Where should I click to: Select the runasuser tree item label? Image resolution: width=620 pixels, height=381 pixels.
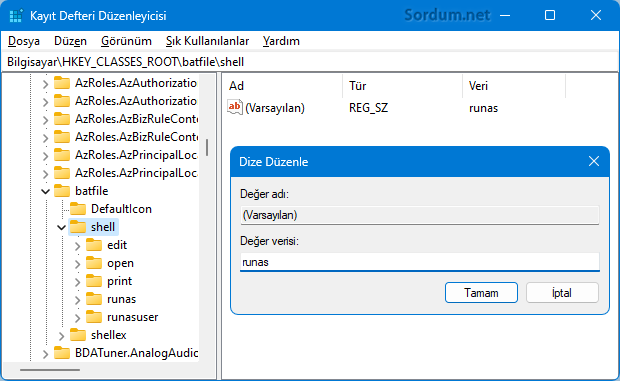coord(132,317)
